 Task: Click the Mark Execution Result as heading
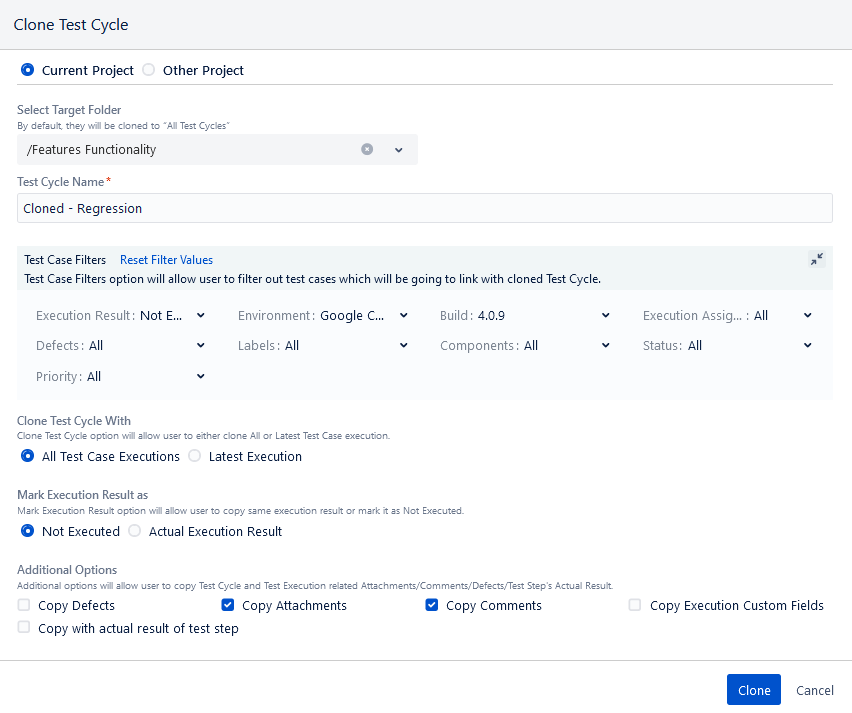[x=83, y=495]
